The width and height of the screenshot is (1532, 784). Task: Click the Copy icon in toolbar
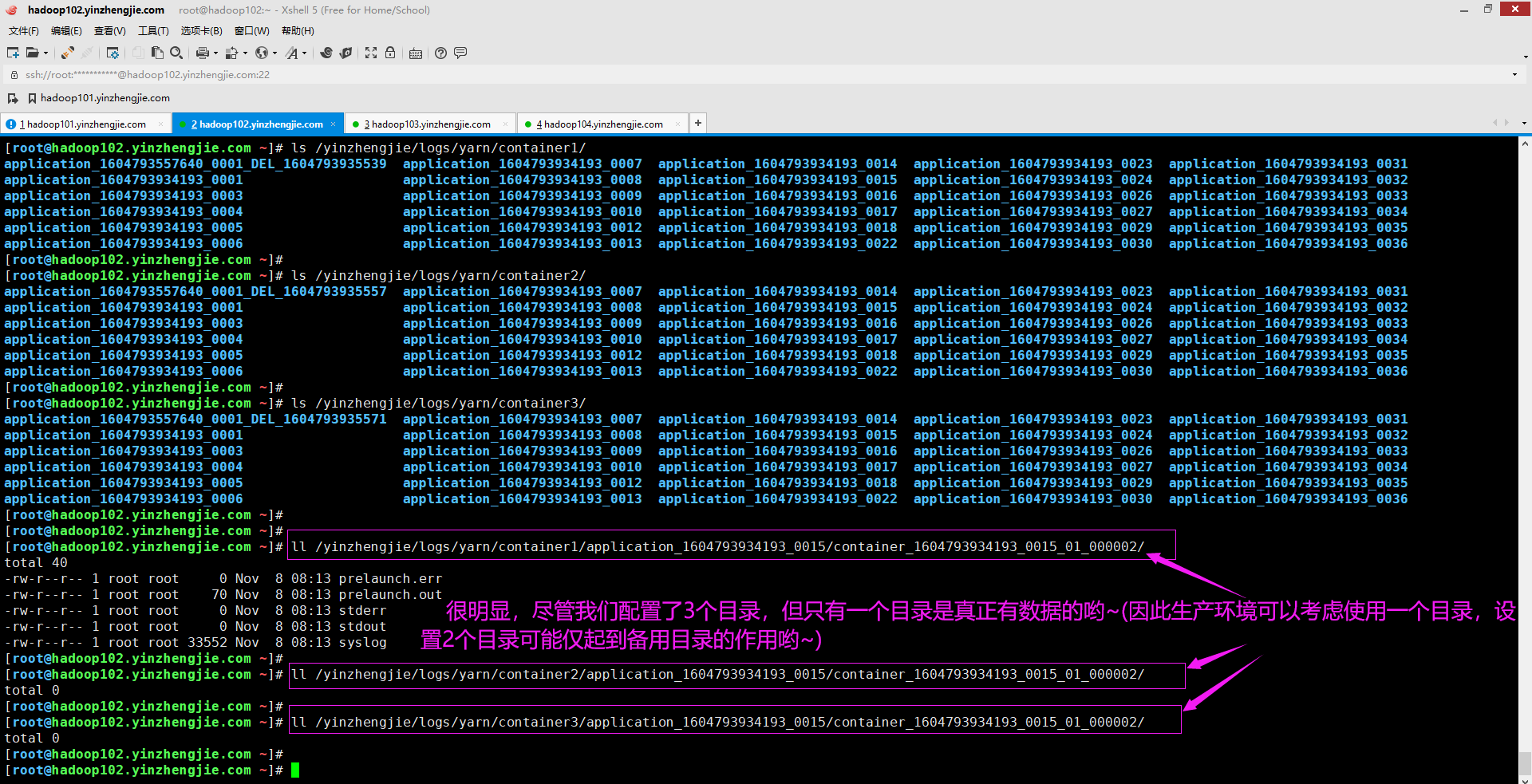coord(138,53)
